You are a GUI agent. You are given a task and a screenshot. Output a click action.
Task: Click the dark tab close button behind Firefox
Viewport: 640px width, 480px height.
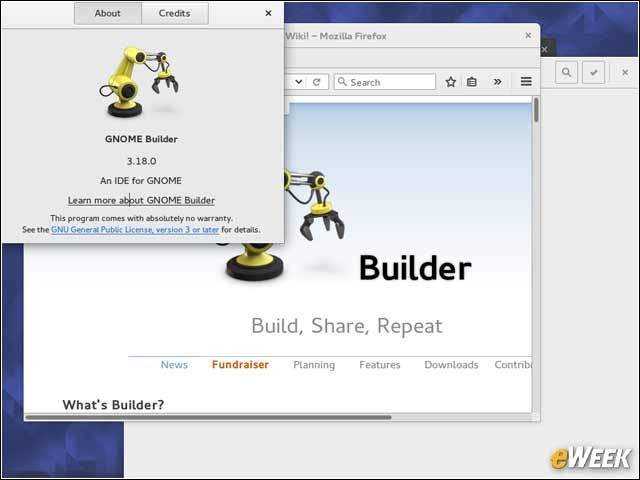coord(544,49)
